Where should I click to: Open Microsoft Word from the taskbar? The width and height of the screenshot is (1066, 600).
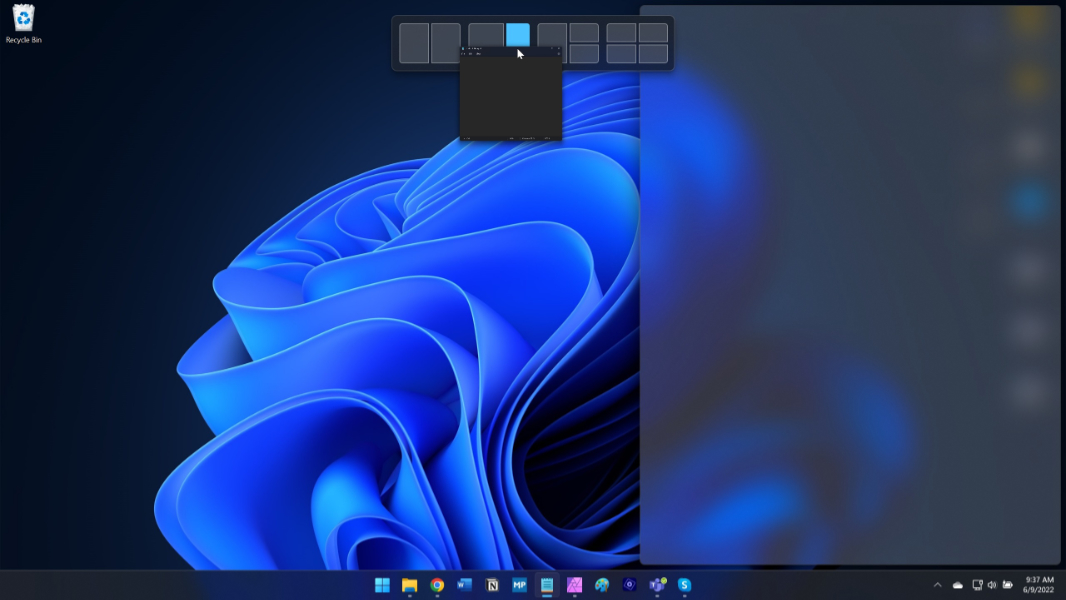pos(464,585)
